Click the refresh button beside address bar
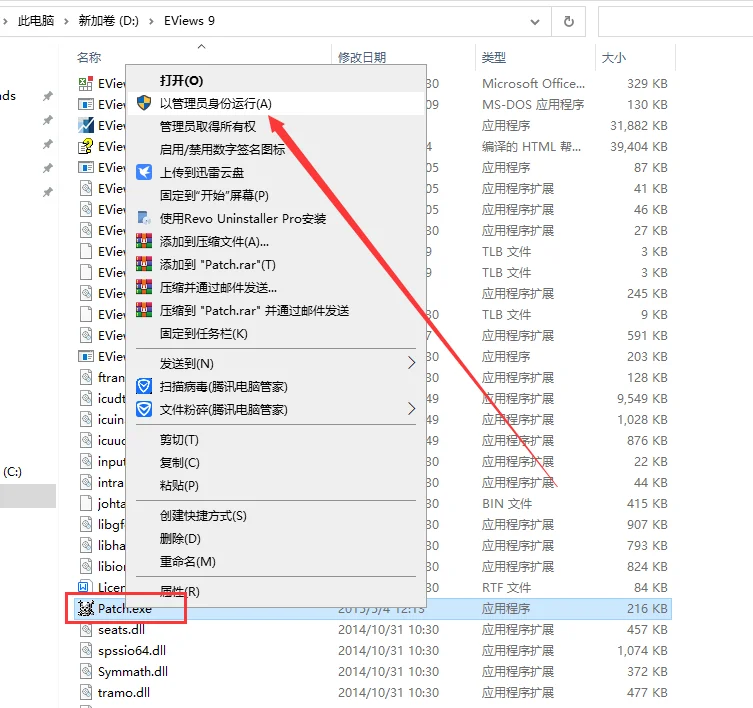 pyautogui.click(x=569, y=21)
